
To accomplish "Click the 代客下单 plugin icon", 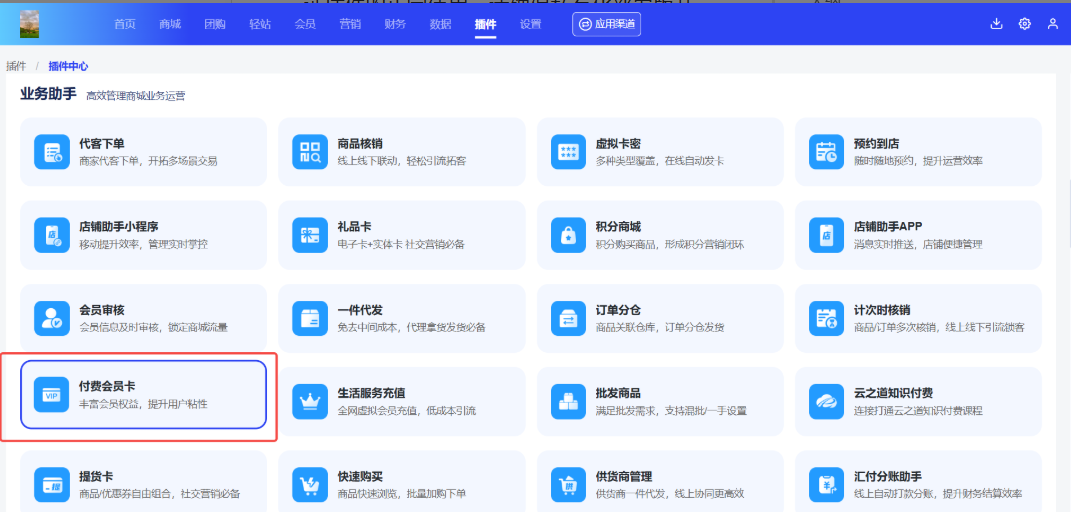I will 51,152.
